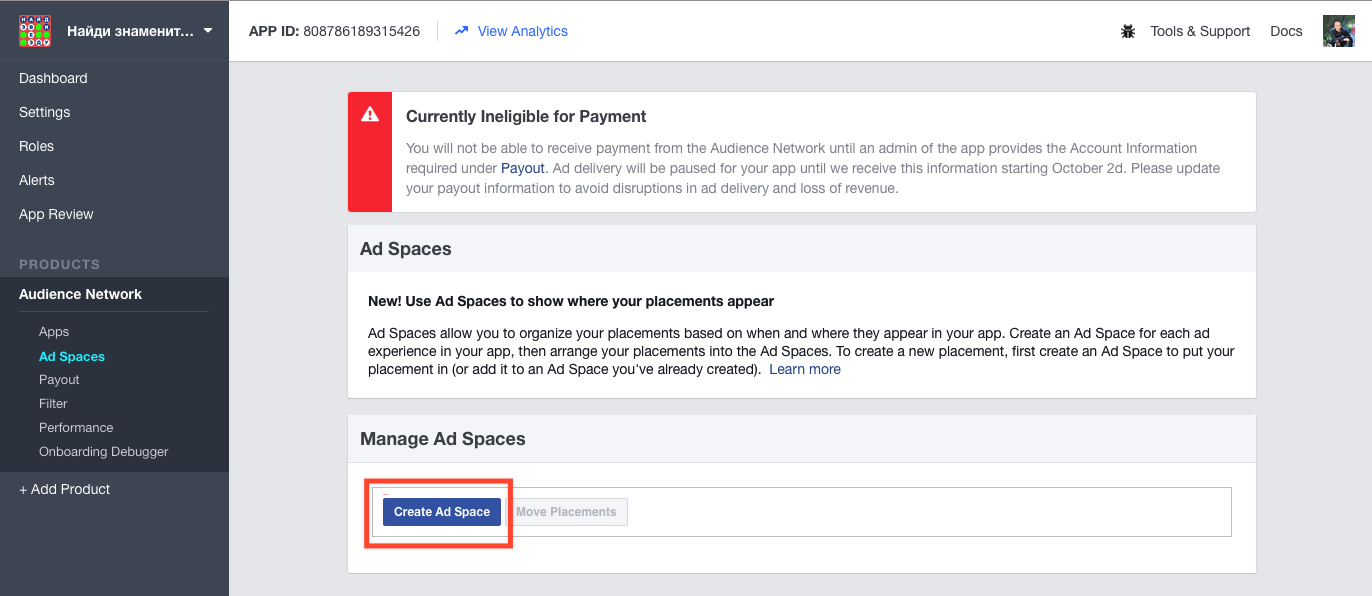Open the Learn more link
The image size is (1372, 596).
tap(805, 369)
